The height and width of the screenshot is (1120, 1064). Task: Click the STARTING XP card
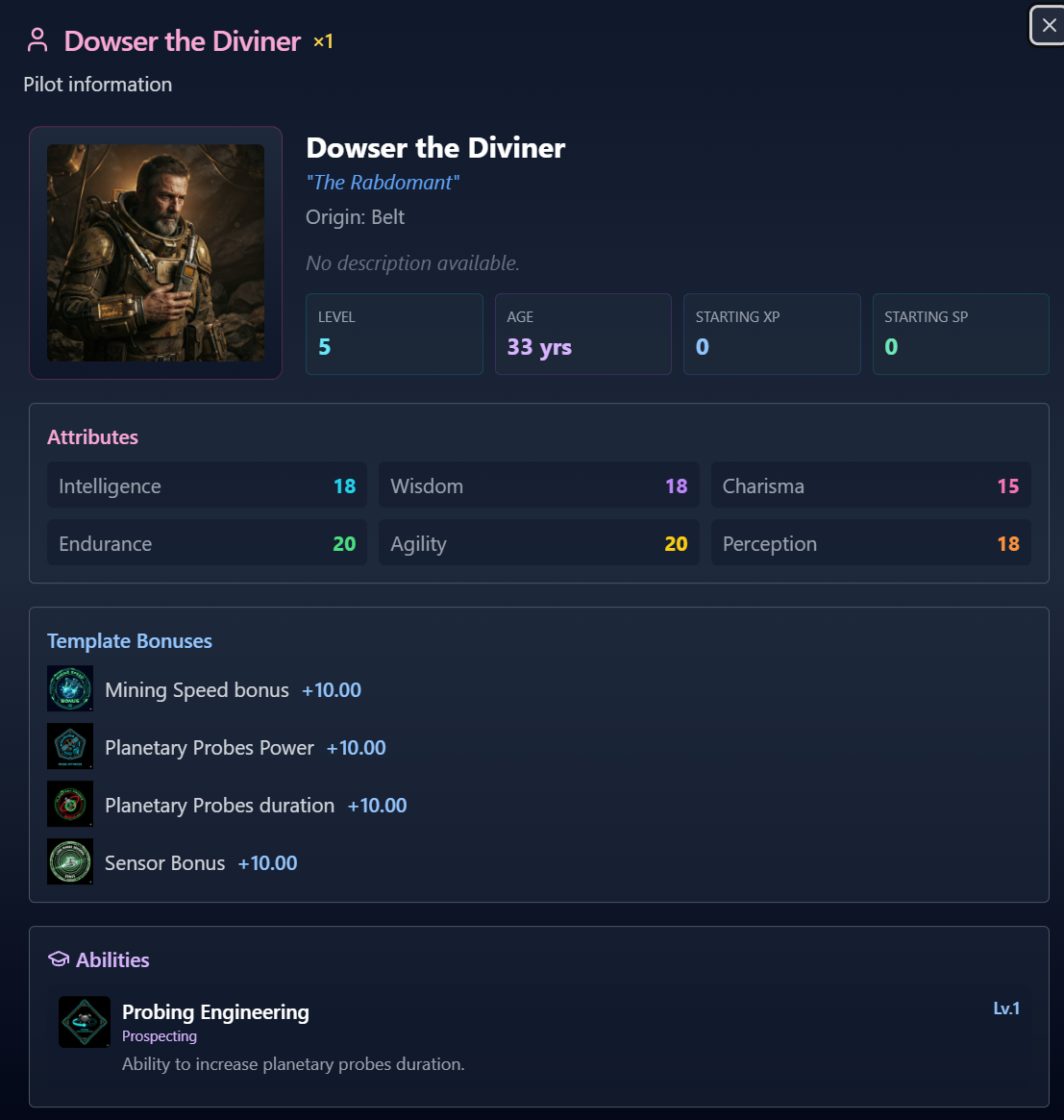click(772, 335)
